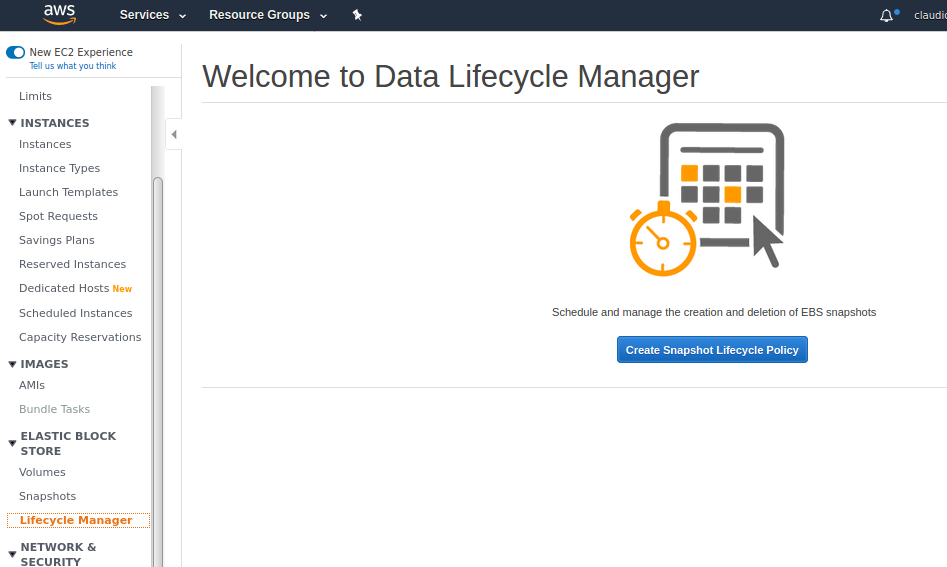Image resolution: width=947 pixels, height=567 pixels.
Task: Collapse the sidebar using the arrow handle
Action: point(174,134)
